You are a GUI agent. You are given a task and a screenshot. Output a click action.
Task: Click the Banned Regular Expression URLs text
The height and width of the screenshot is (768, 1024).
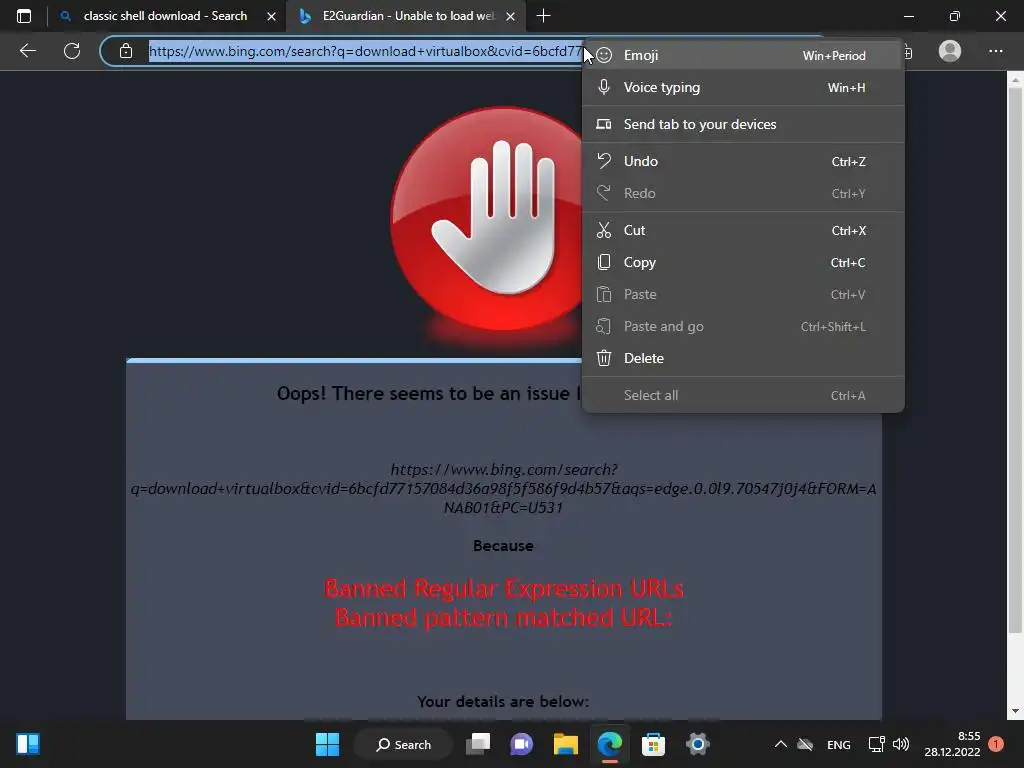(504, 588)
